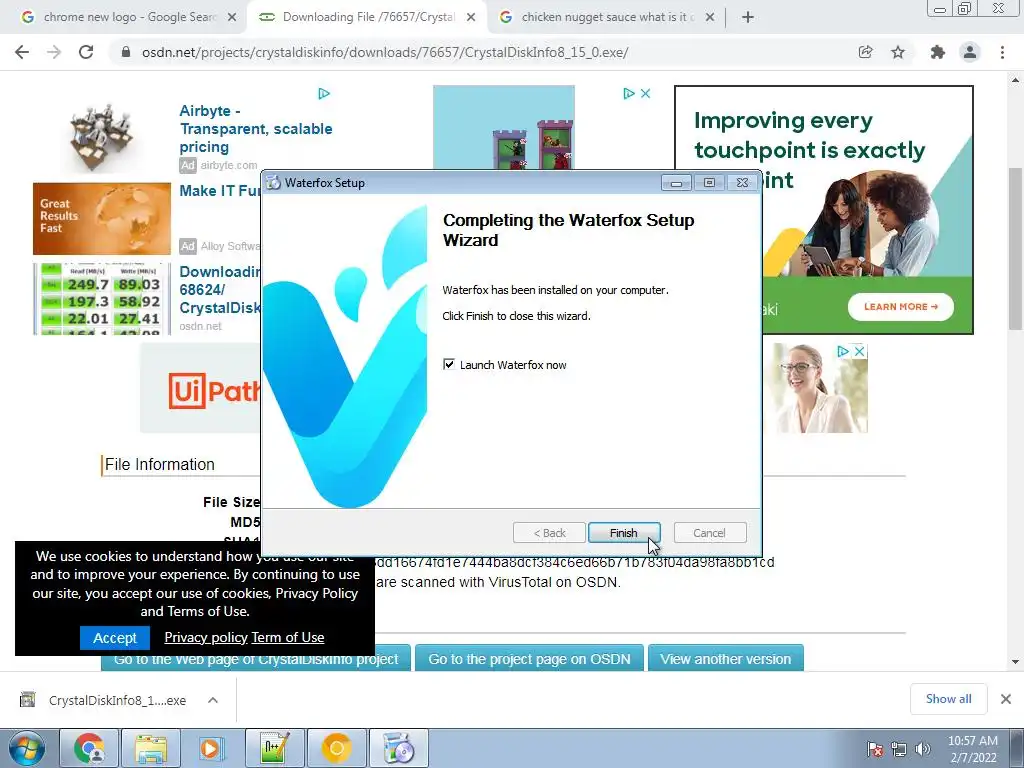Close the Downloading File tab

[x=471, y=17]
